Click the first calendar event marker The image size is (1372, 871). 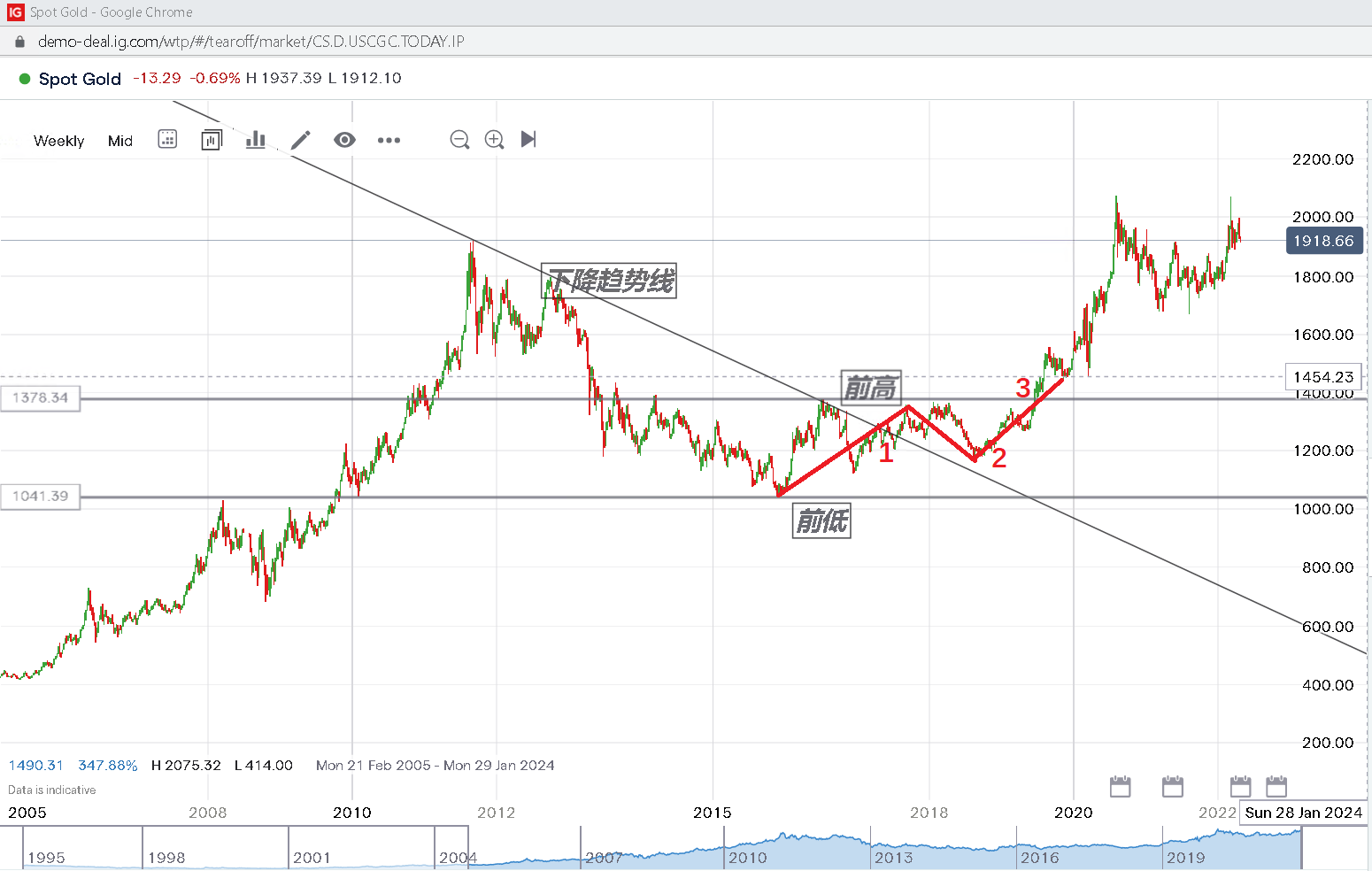click(x=1121, y=785)
